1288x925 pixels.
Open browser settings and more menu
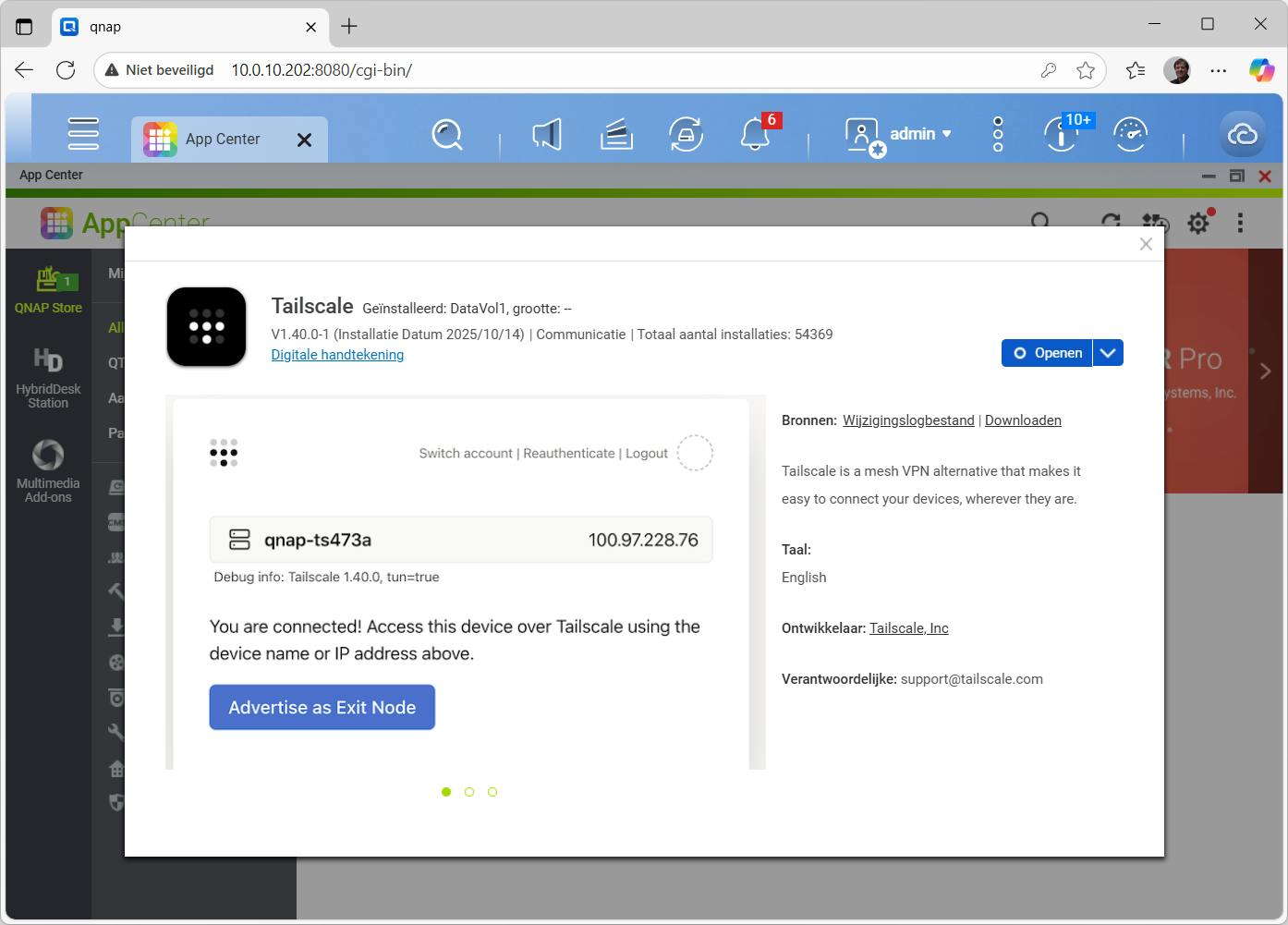coord(1219,70)
